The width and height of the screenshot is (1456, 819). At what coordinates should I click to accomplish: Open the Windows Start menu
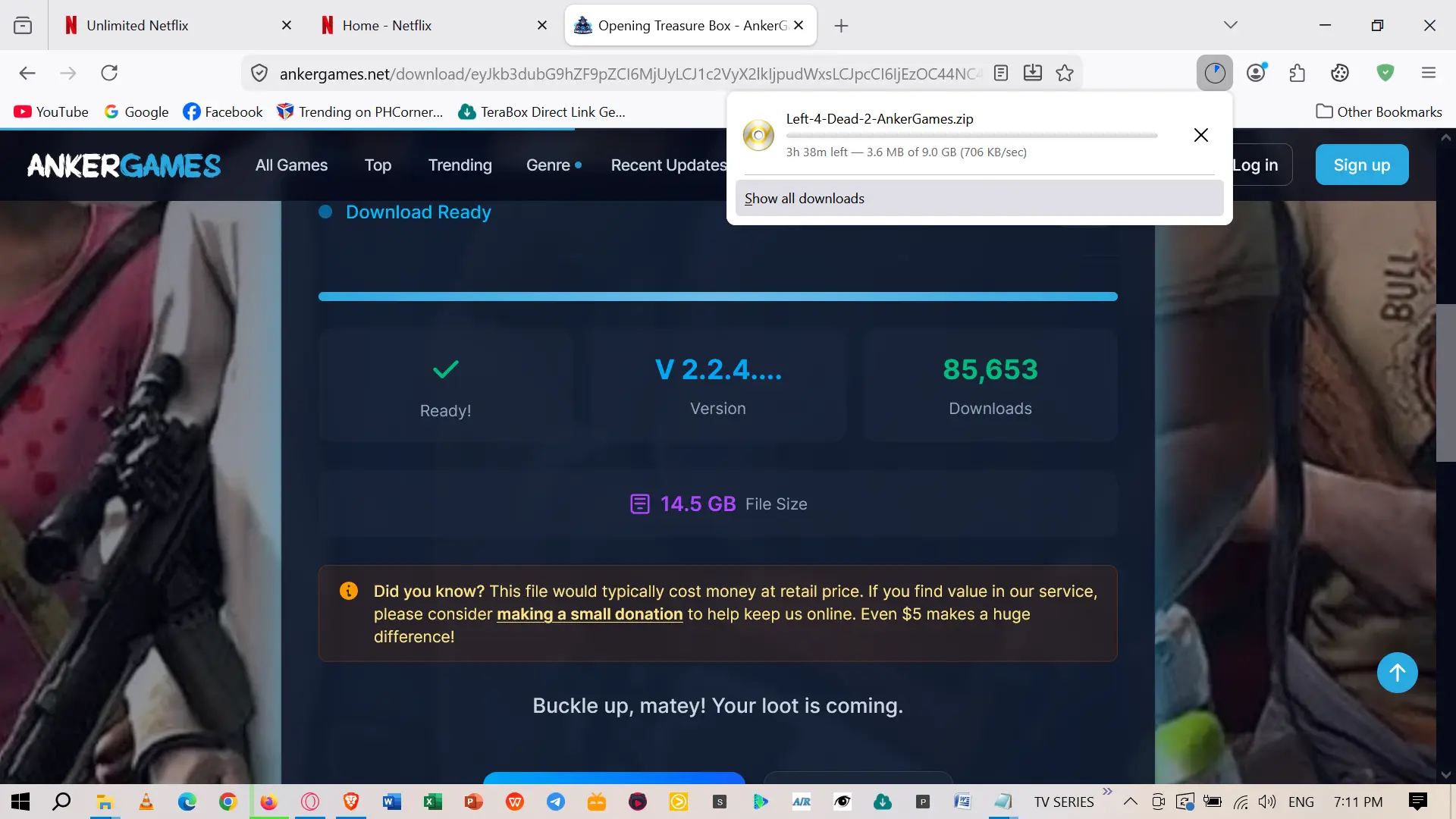(x=20, y=802)
